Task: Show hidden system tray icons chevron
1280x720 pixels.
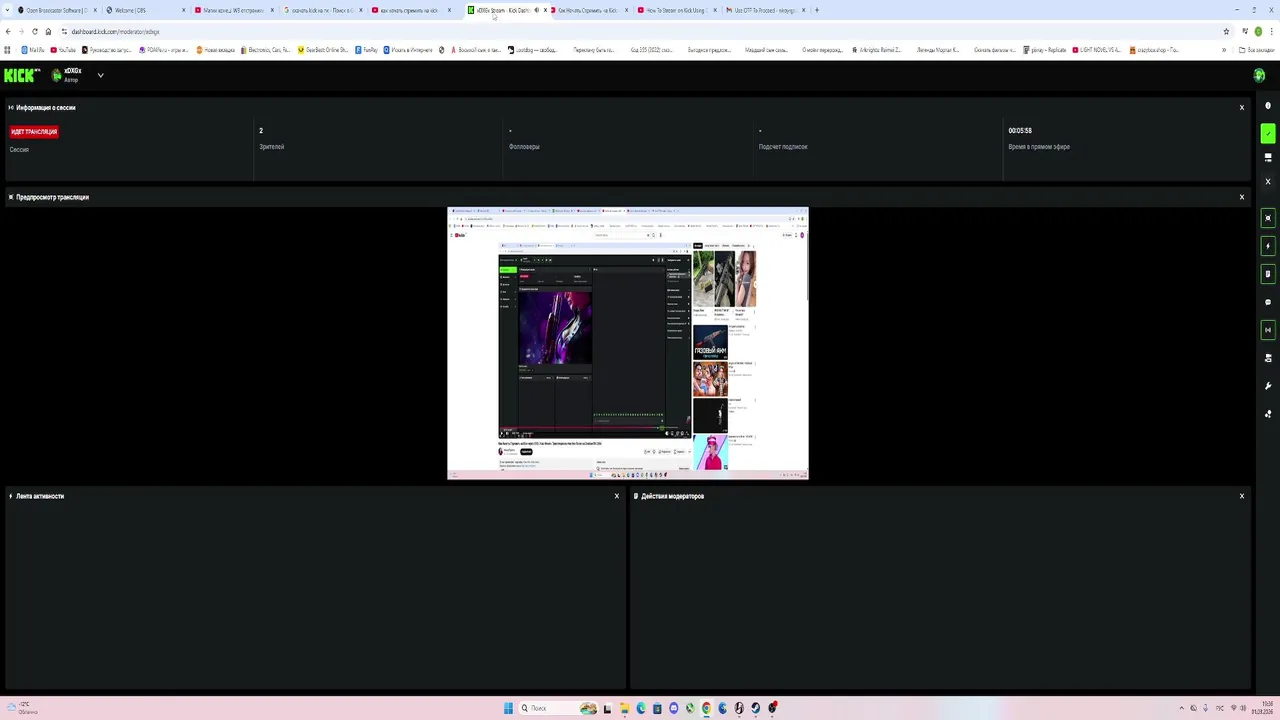Action: 1181,708
